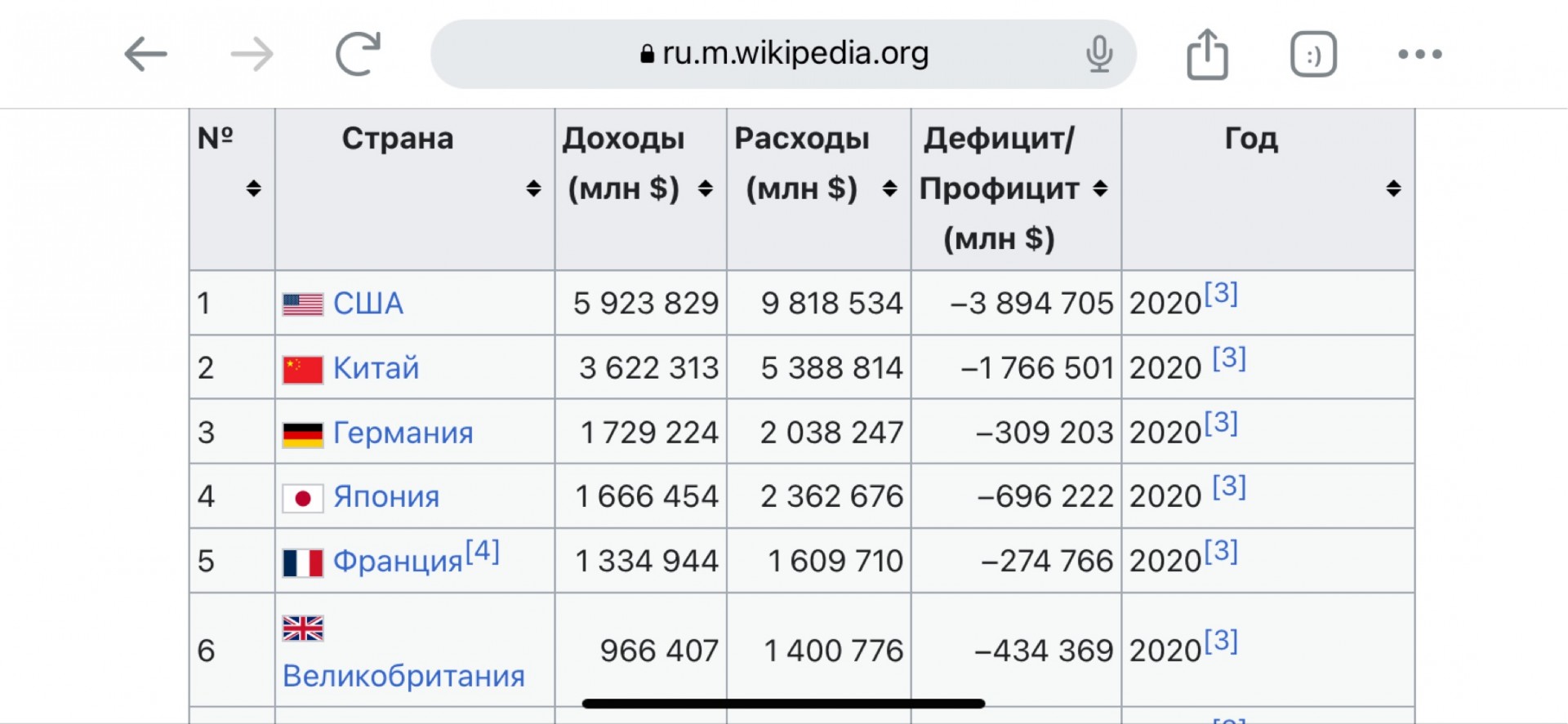Sort table by Страна column arrows
The image size is (1568, 724).
(x=533, y=189)
